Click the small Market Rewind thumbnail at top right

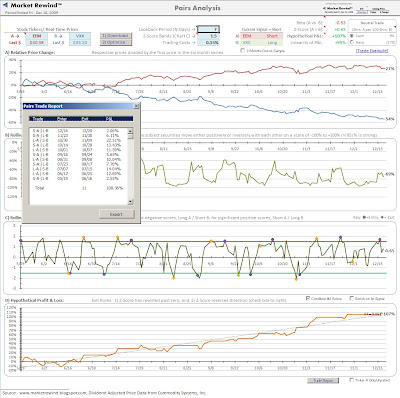(338, 9)
